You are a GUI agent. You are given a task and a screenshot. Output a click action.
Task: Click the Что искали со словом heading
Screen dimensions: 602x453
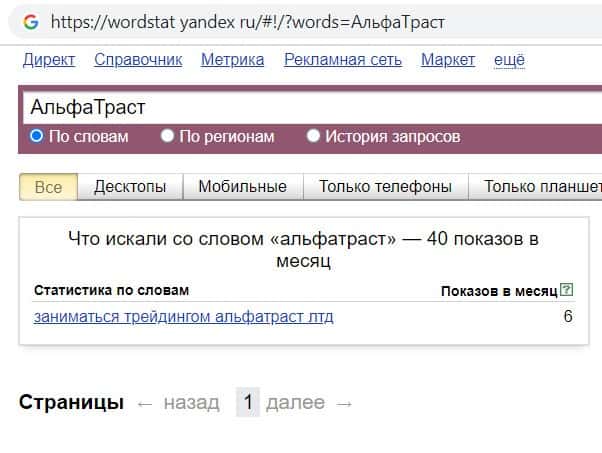click(303, 250)
